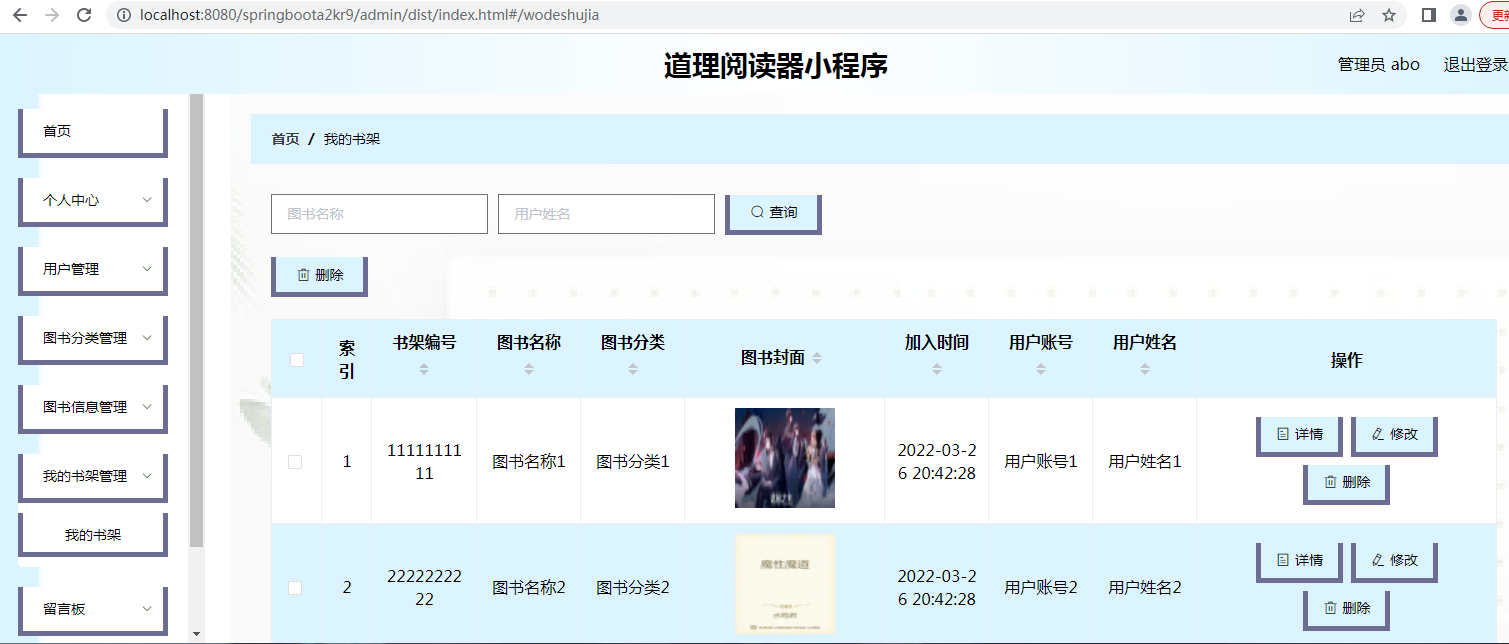
Task: Open 我的书架 submenu item
Action: [93, 535]
